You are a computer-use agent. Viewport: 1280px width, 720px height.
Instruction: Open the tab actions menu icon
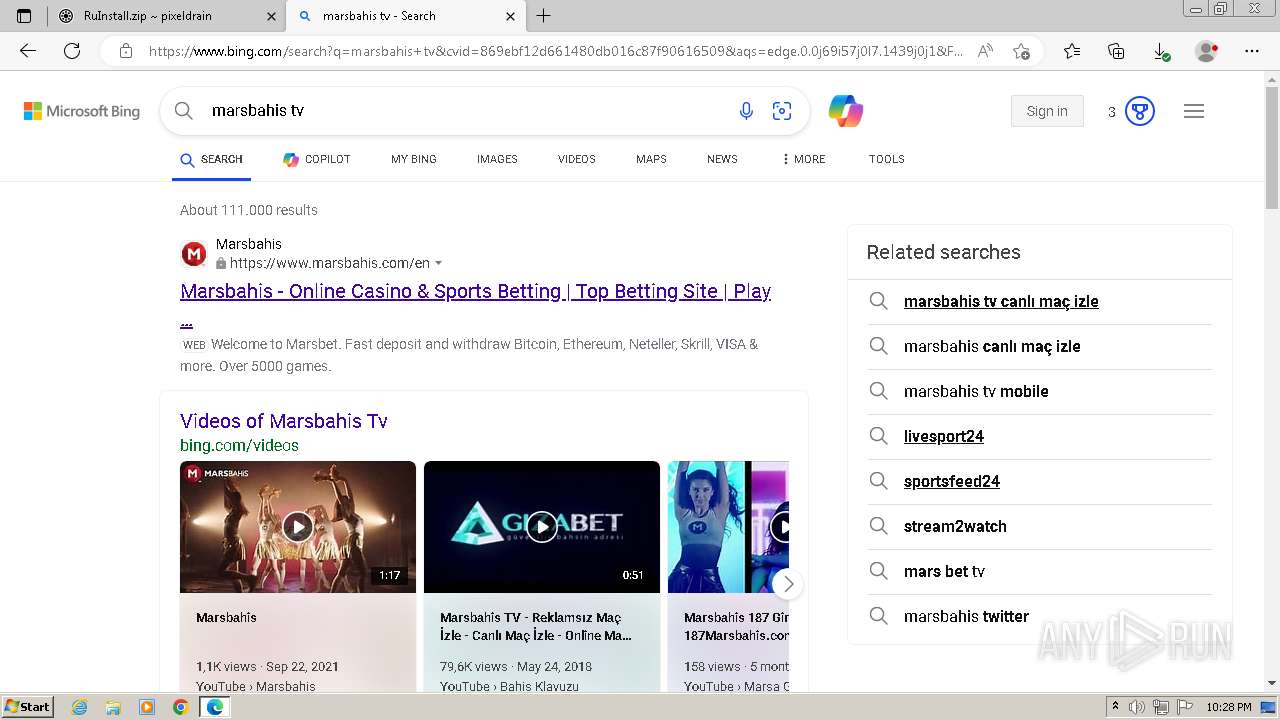click(24, 16)
